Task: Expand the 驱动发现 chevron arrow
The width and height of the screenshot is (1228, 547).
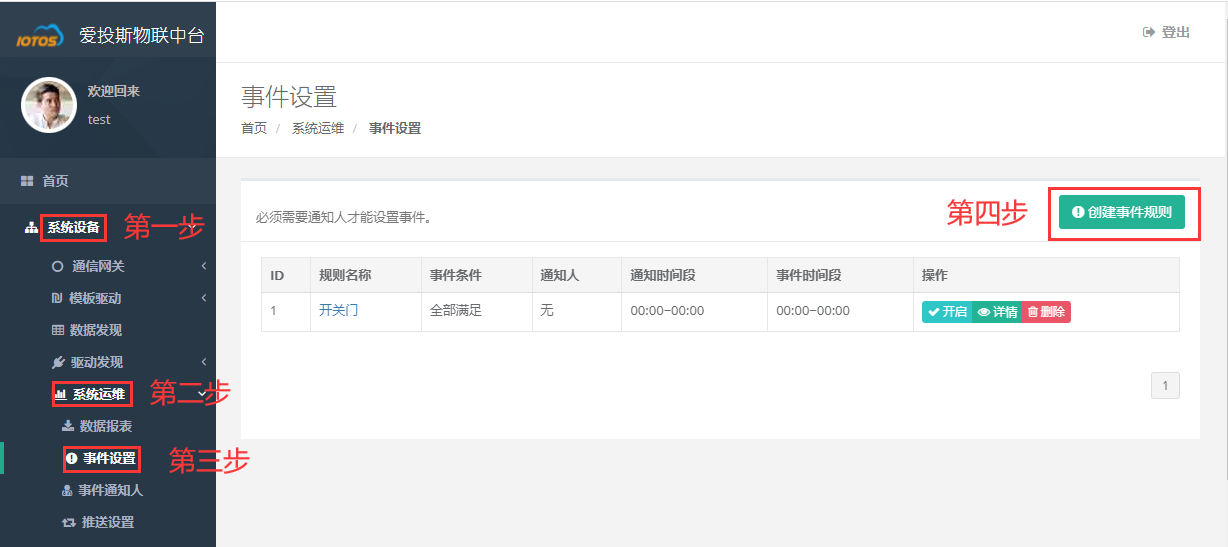Action: (x=203, y=362)
